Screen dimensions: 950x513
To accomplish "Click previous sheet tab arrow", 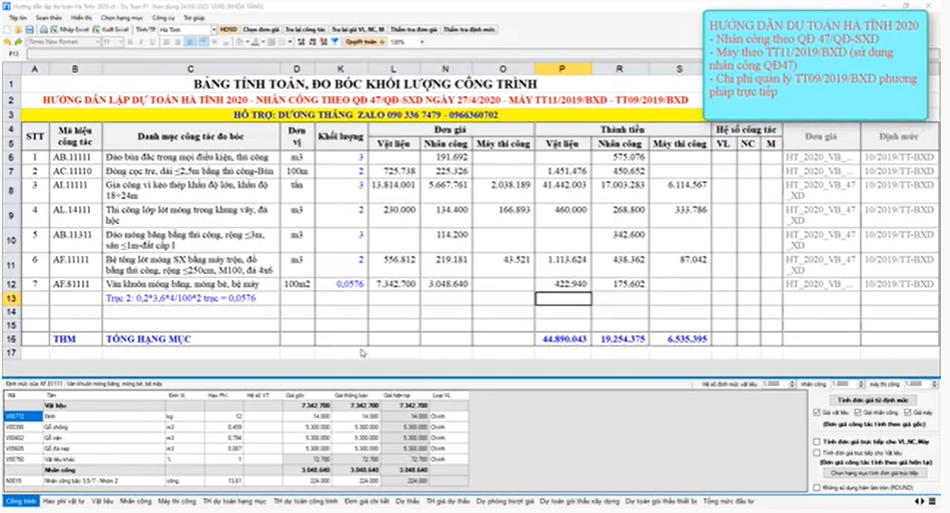I will point(917,501).
